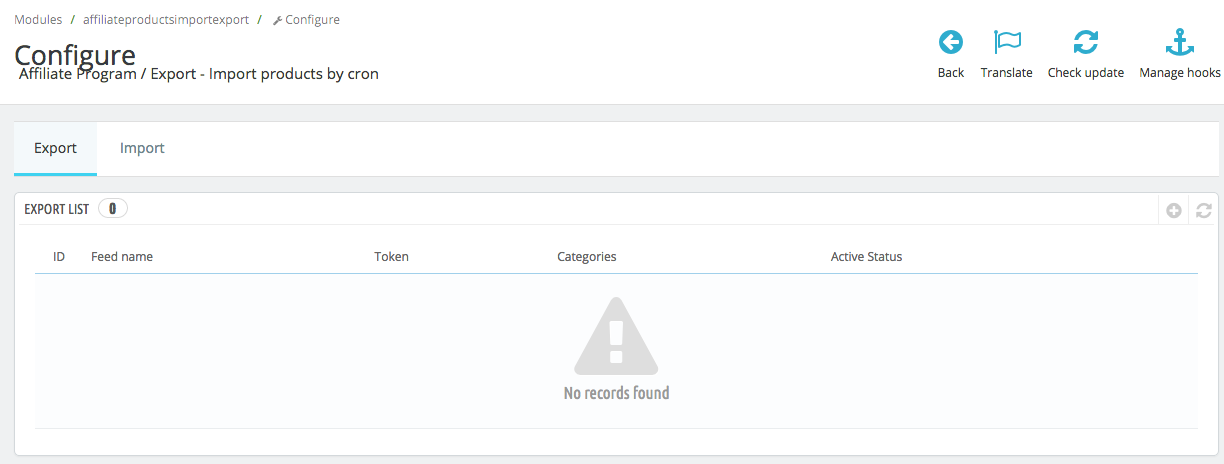Screen dimensions: 1224x464
Task: Click the warning triangle empty-state icon
Action: (616, 336)
